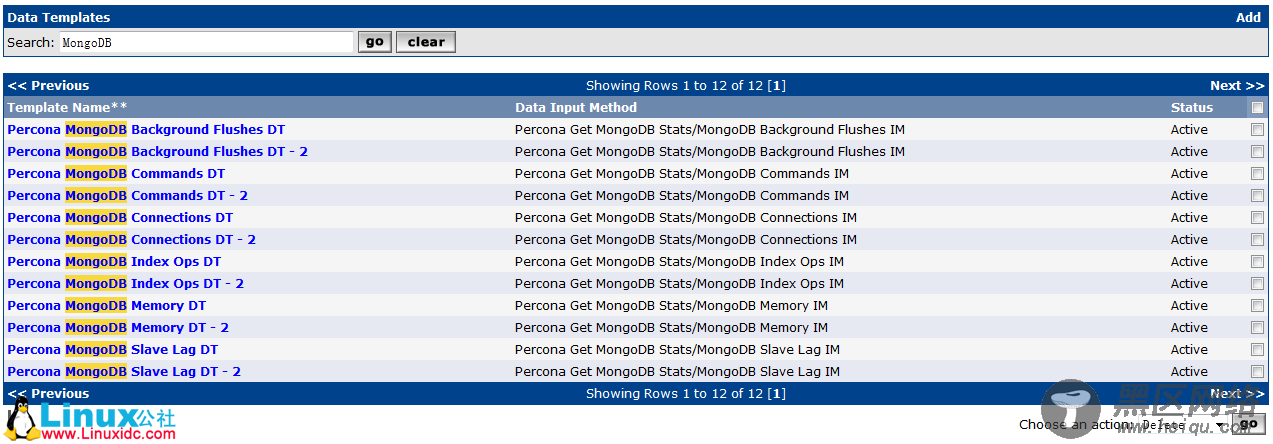Sort by Data Input Method column header

tap(576, 108)
